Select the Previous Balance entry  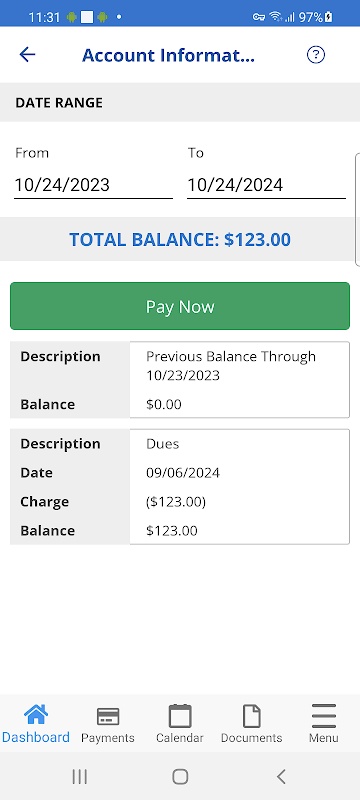click(180, 380)
